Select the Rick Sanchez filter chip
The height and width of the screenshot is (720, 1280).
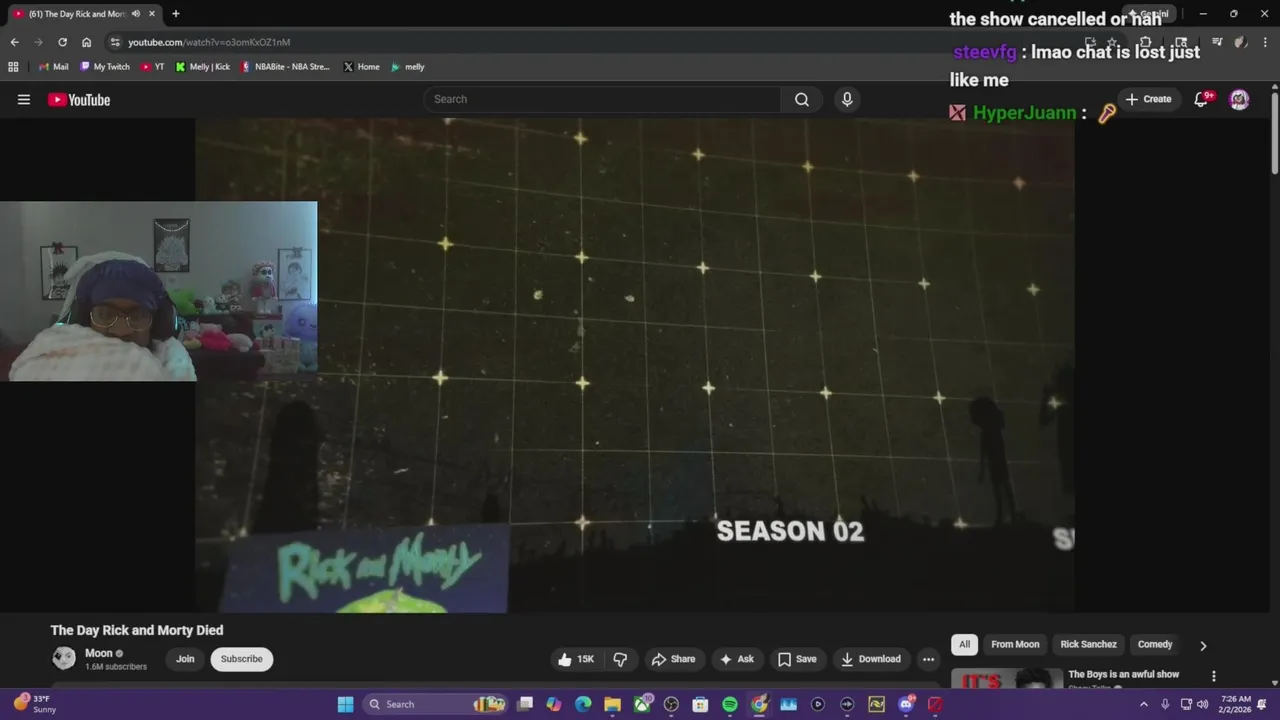(x=1088, y=644)
